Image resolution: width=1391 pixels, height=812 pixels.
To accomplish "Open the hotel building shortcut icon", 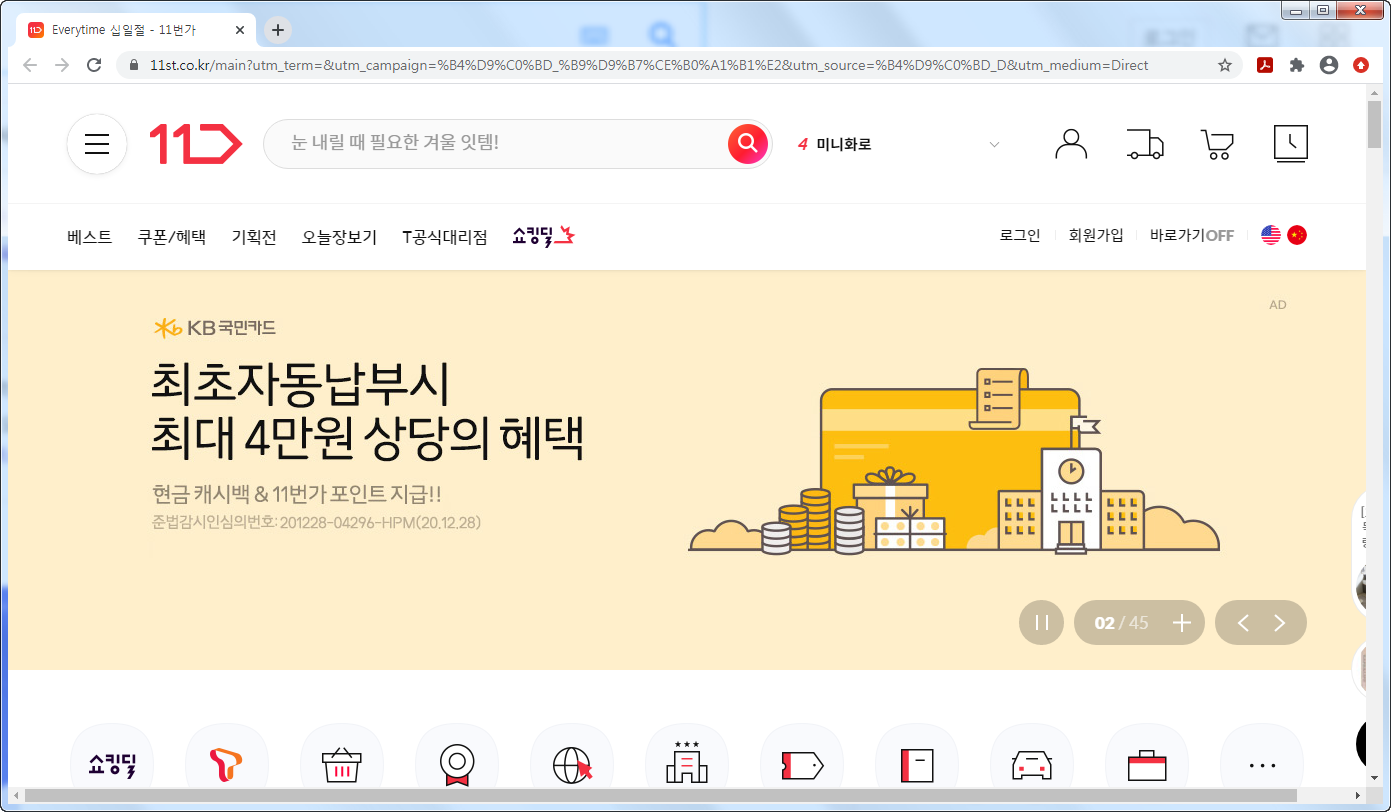I will click(x=687, y=766).
